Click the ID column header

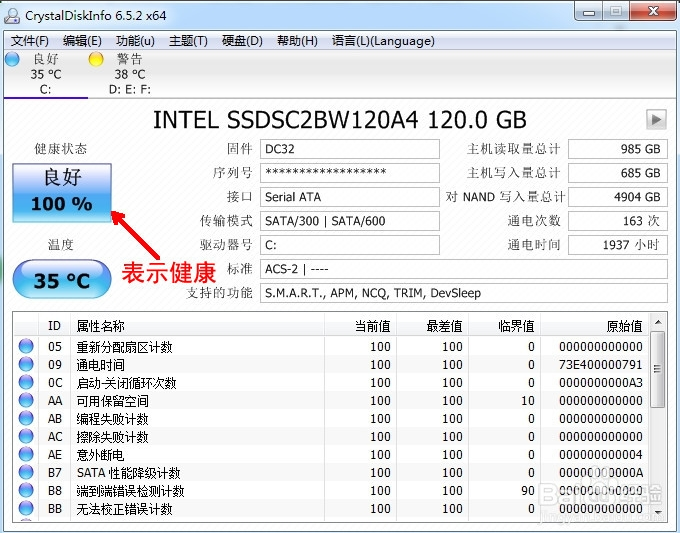coord(54,326)
